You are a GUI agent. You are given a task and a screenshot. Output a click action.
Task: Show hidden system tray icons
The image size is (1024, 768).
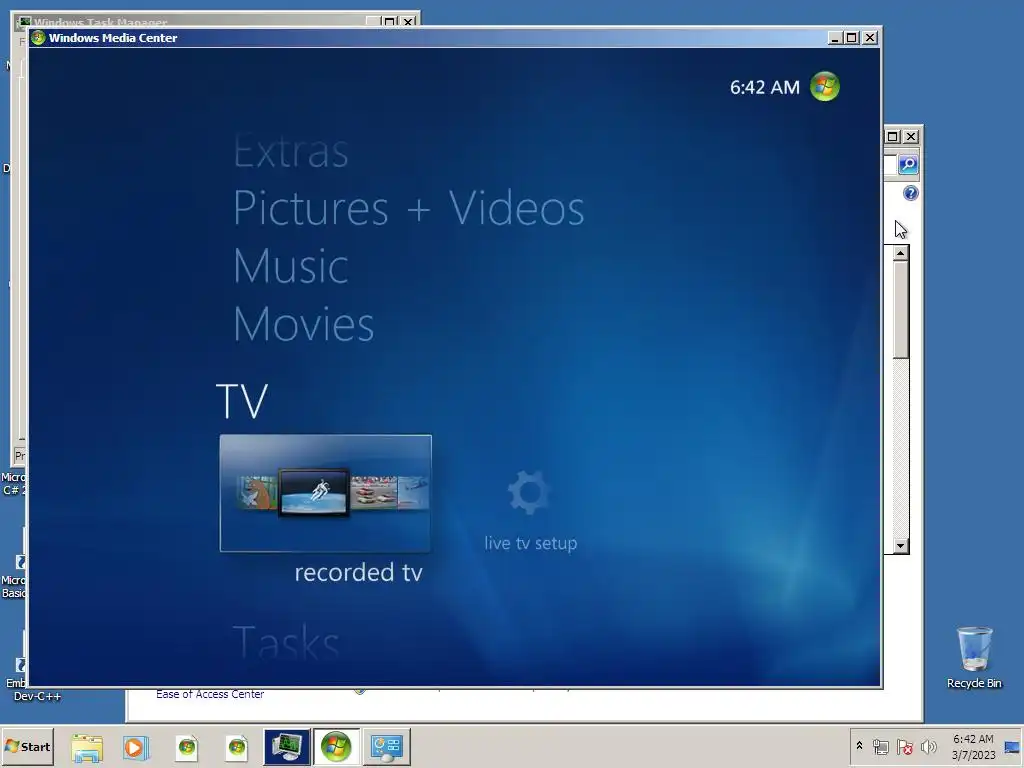point(859,746)
